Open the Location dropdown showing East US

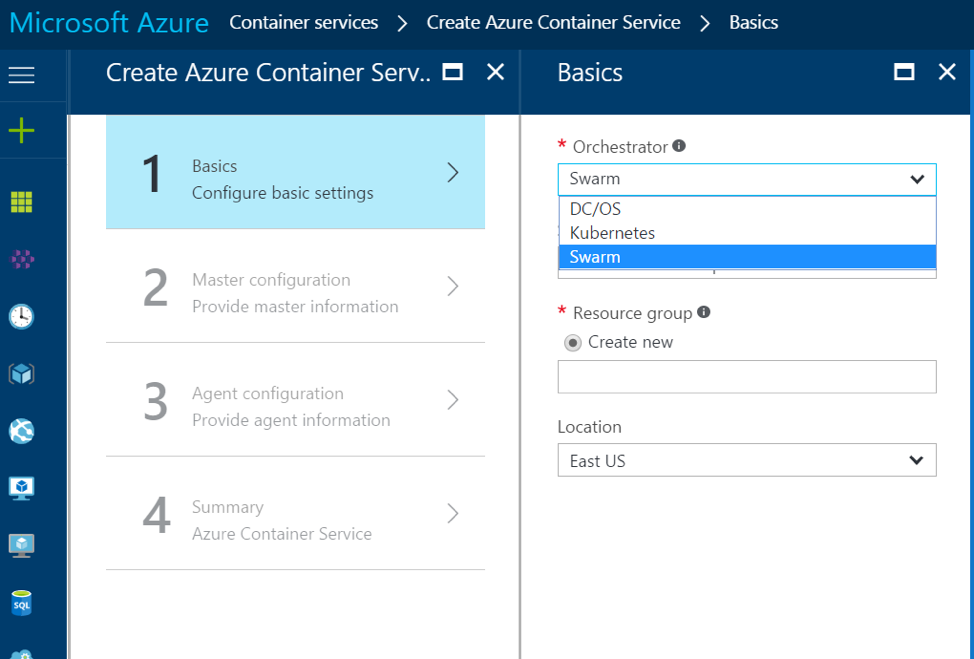pyautogui.click(x=747, y=460)
